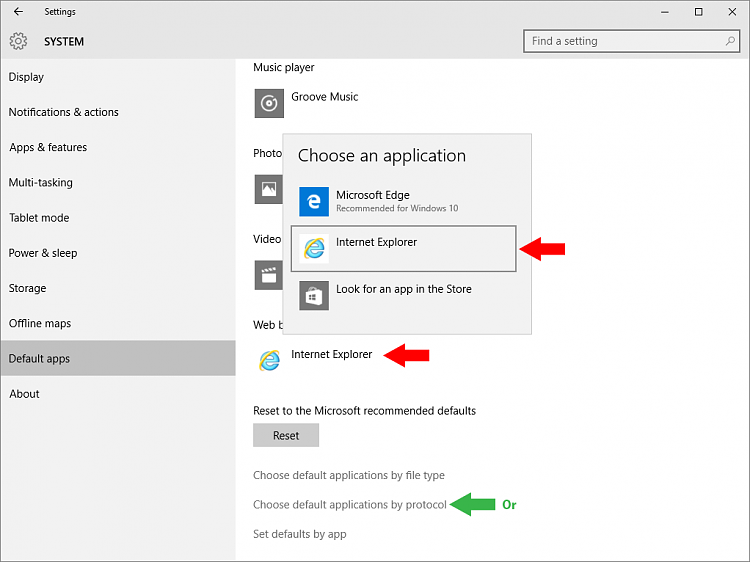Image resolution: width=750 pixels, height=562 pixels.
Task: Click current web browser Internet Explorer label
Action: click(x=331, y=354)
